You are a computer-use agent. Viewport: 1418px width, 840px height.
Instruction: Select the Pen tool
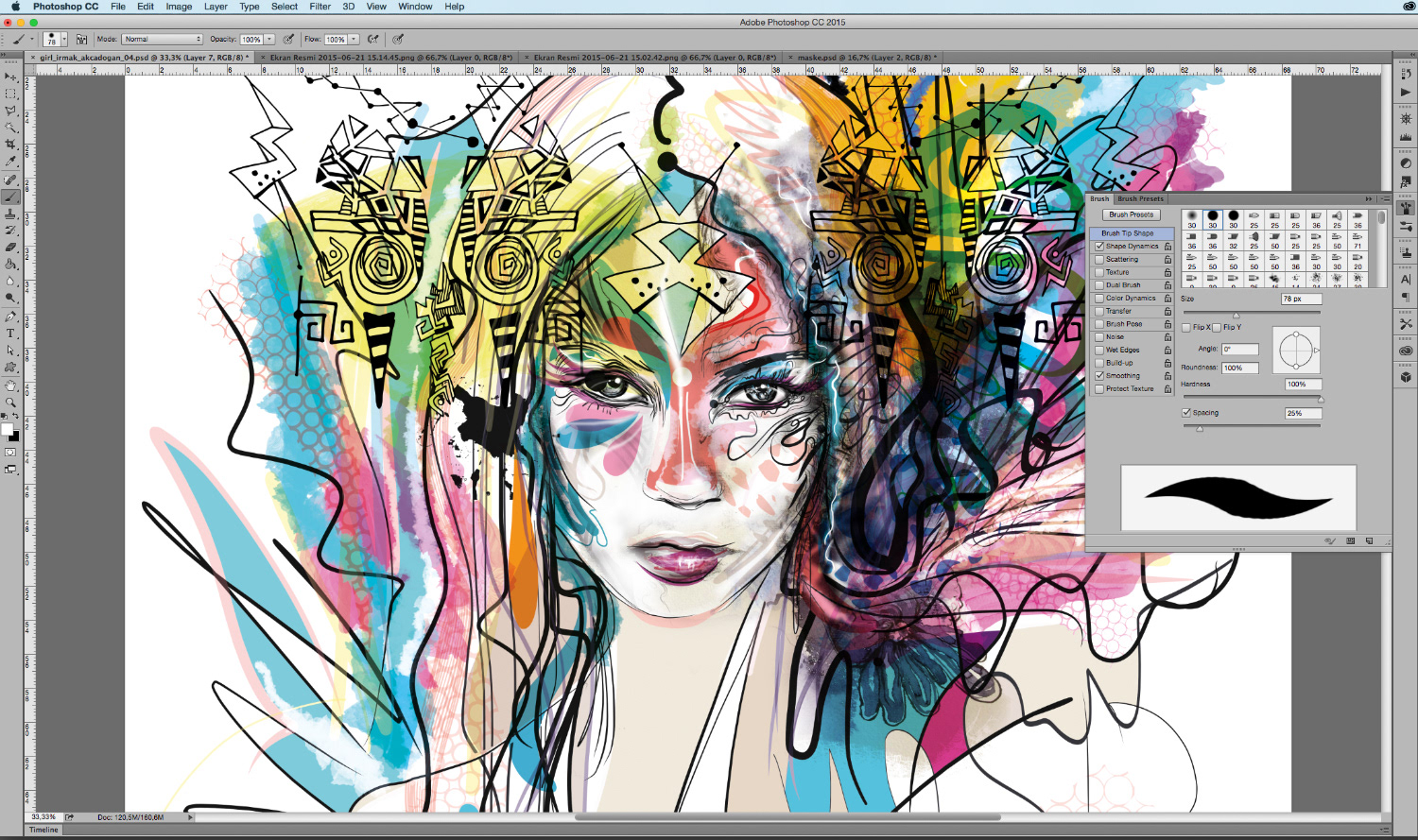coord(11,317)
